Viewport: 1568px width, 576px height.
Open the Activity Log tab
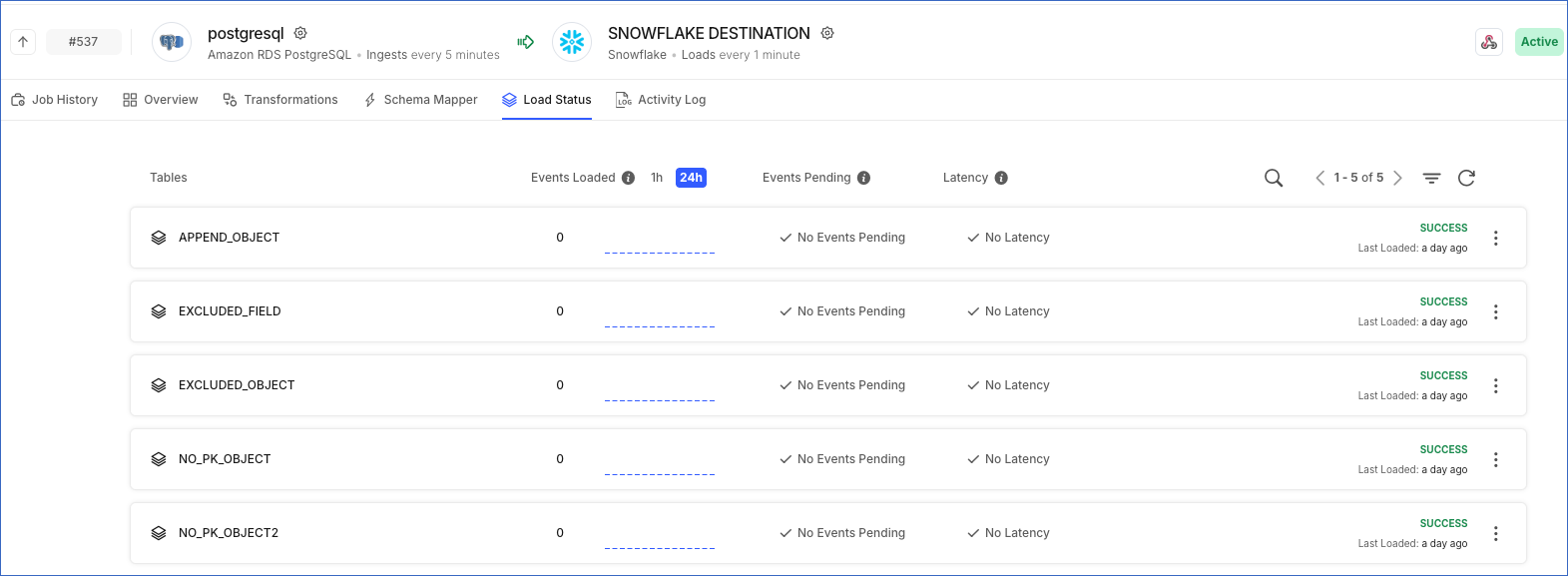[x=661, y=100]
